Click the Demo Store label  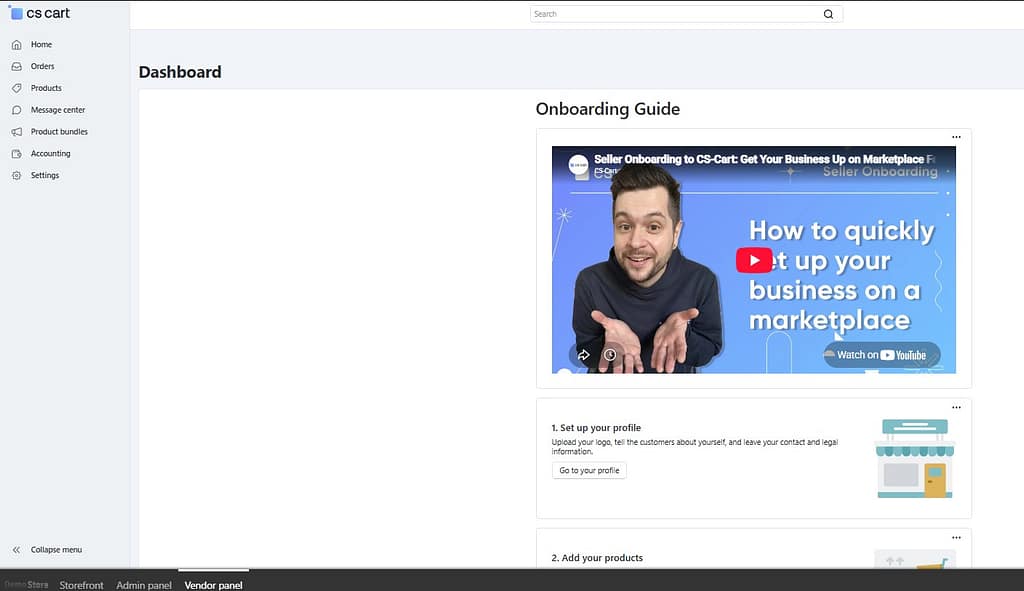click(26, 584)
